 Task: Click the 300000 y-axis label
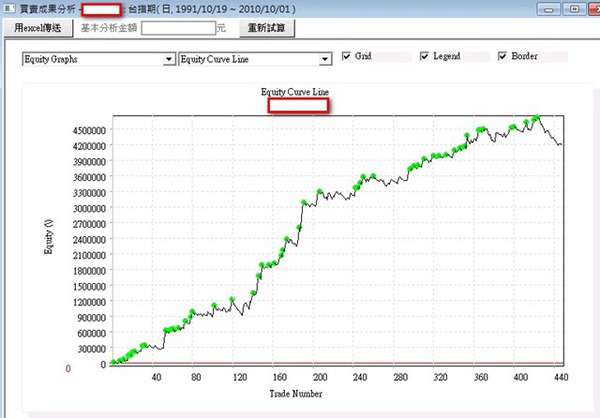coord(91,349)
